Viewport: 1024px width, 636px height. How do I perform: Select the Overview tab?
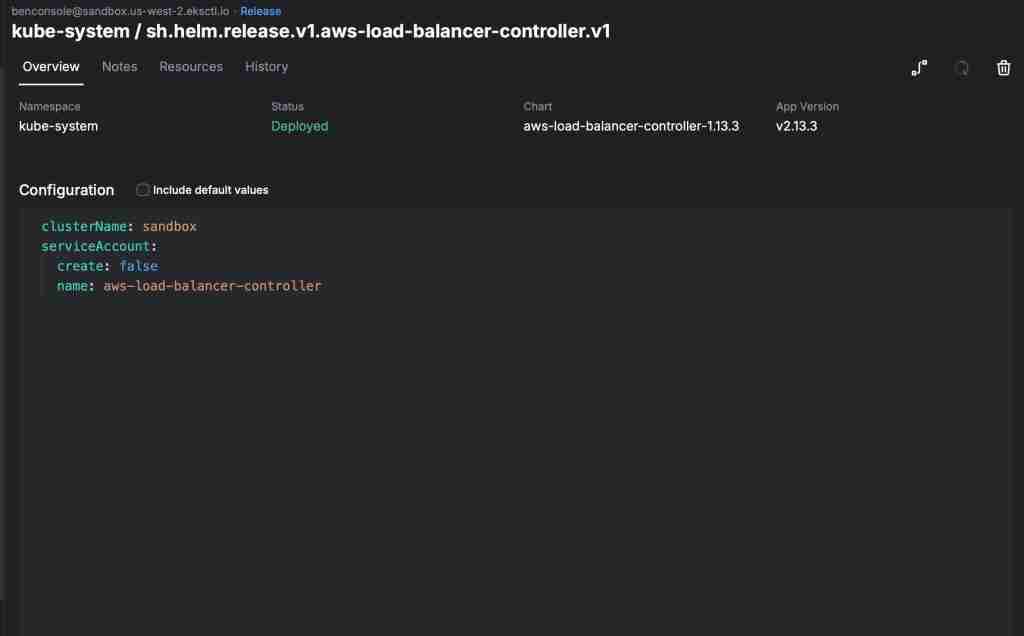(x=51, y=66)
